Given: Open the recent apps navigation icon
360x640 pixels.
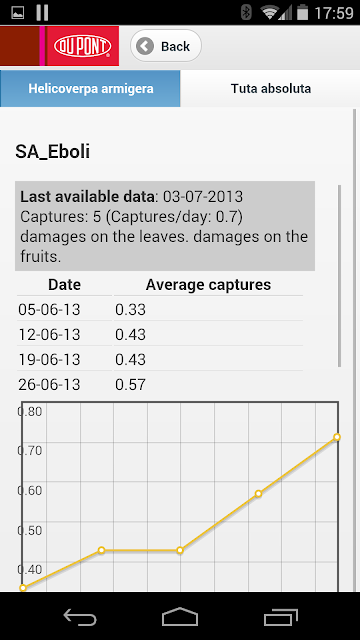Looking at the screenshot, I should pos(280,616).
